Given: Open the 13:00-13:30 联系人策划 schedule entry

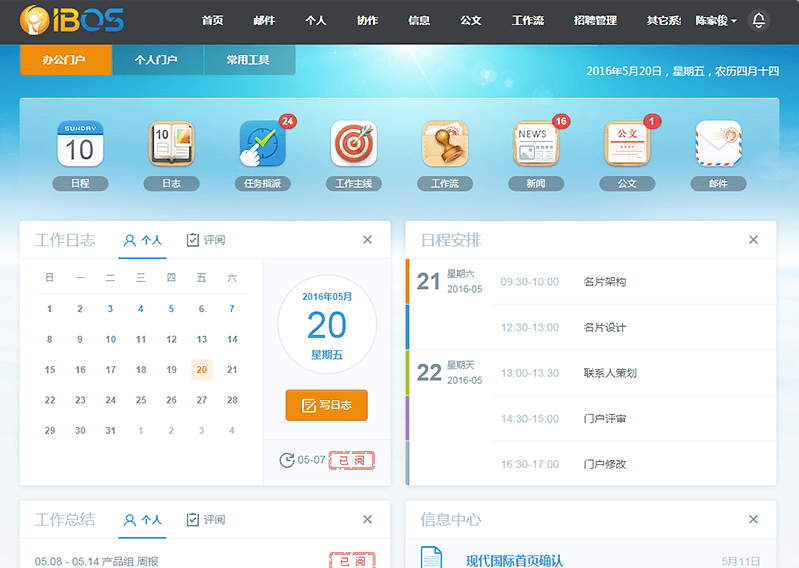Looking at the screenshot, I should coord(634,373).
